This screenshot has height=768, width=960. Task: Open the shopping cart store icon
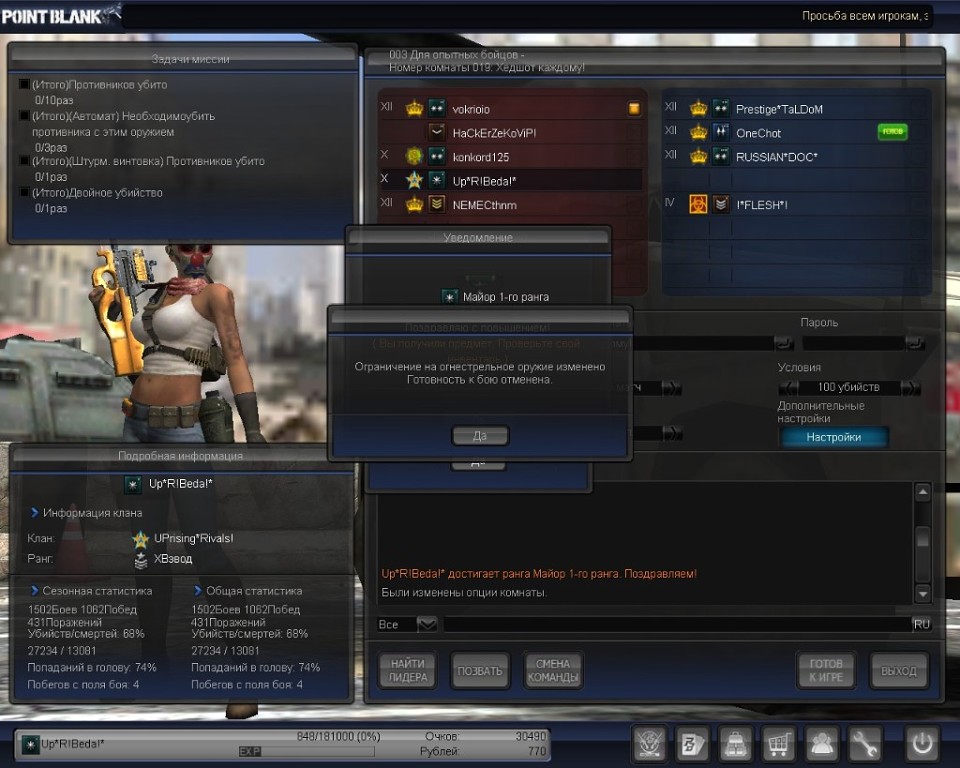pos(778,744)
